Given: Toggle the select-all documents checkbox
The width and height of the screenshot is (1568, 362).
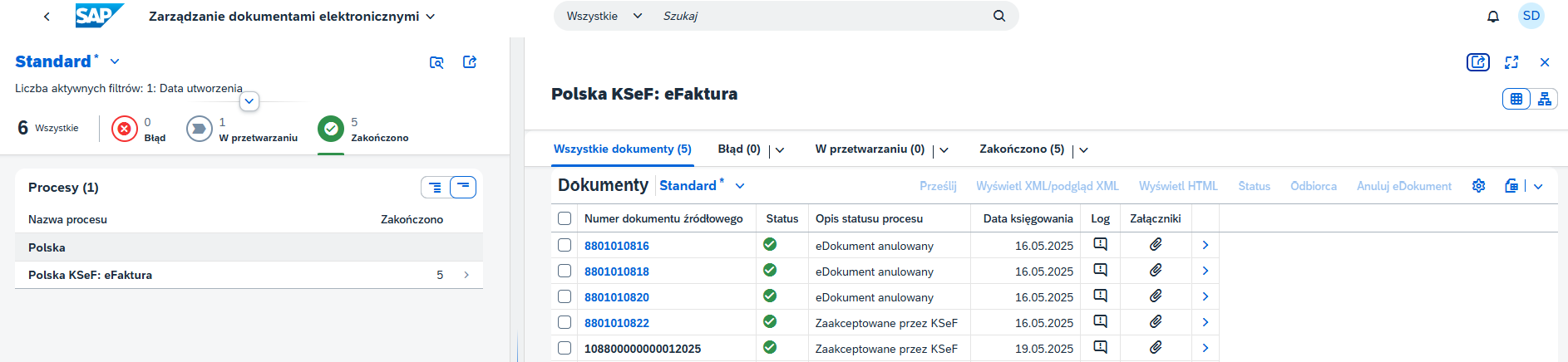Looking at the screenshot, I should 565,218.
